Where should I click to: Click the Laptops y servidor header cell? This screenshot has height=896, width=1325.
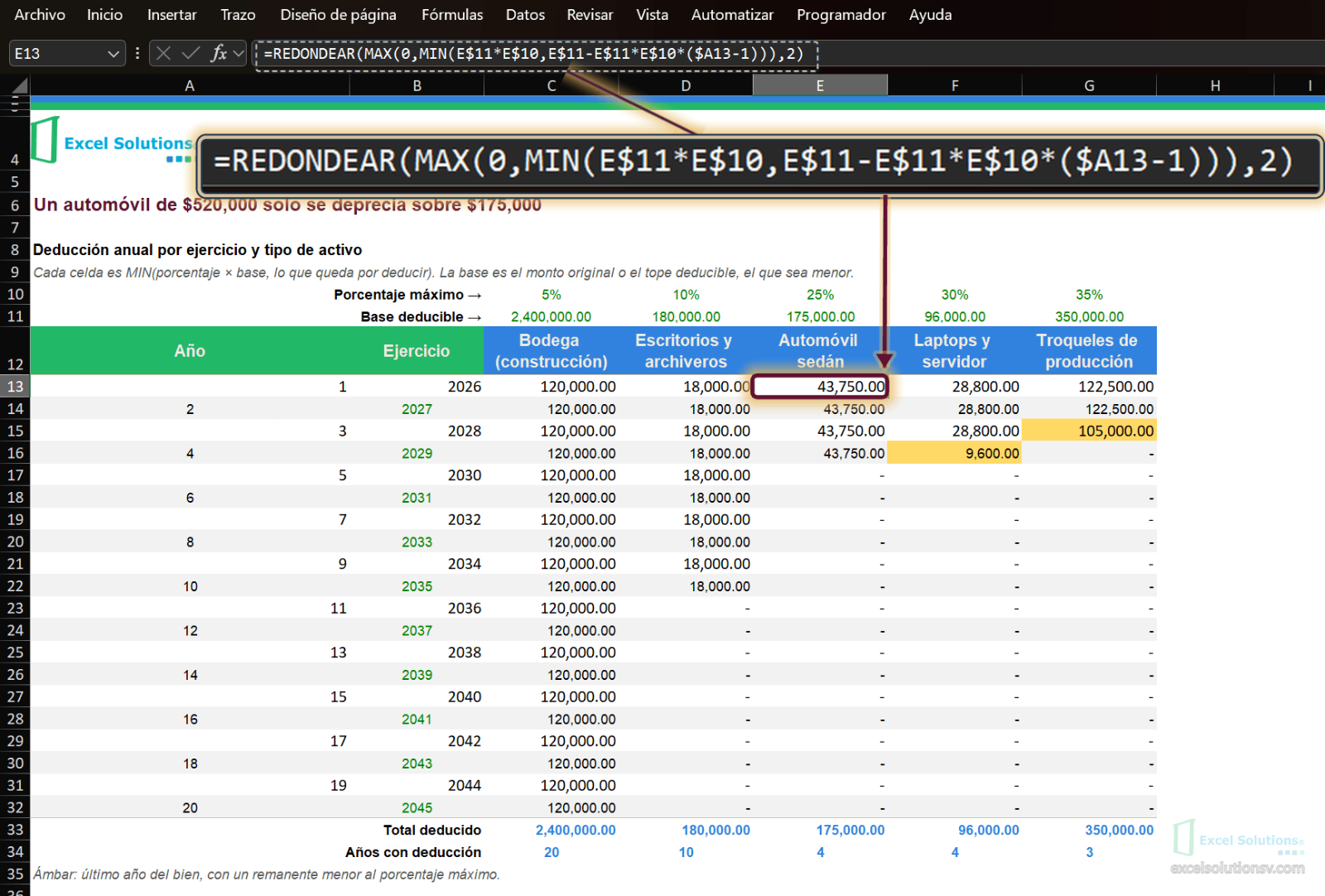954,351
